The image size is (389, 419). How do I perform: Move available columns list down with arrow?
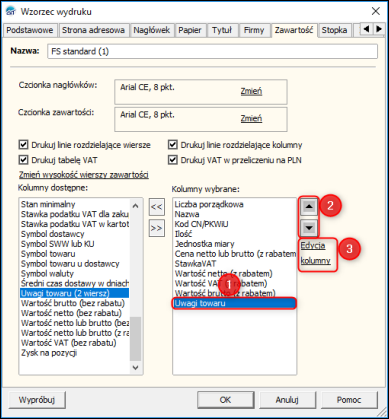(x=135, y=367)
